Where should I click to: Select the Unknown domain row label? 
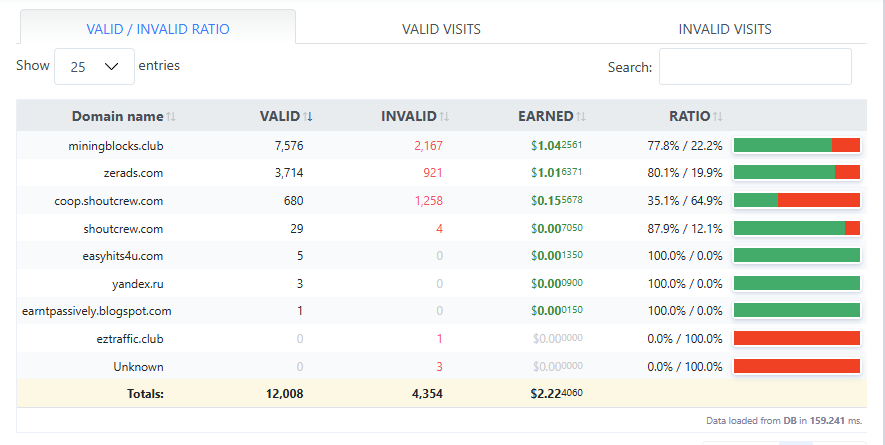pos(138,367)
